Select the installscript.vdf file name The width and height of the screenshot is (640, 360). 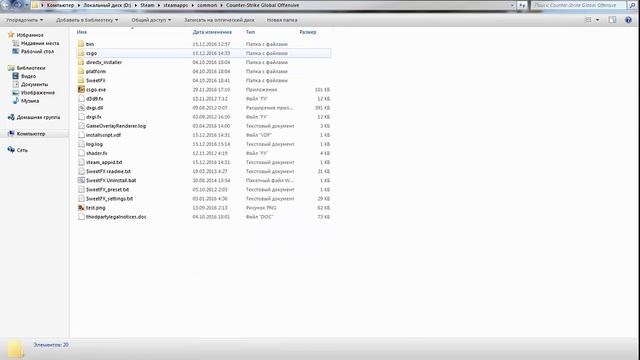click(x=103, y=135)
